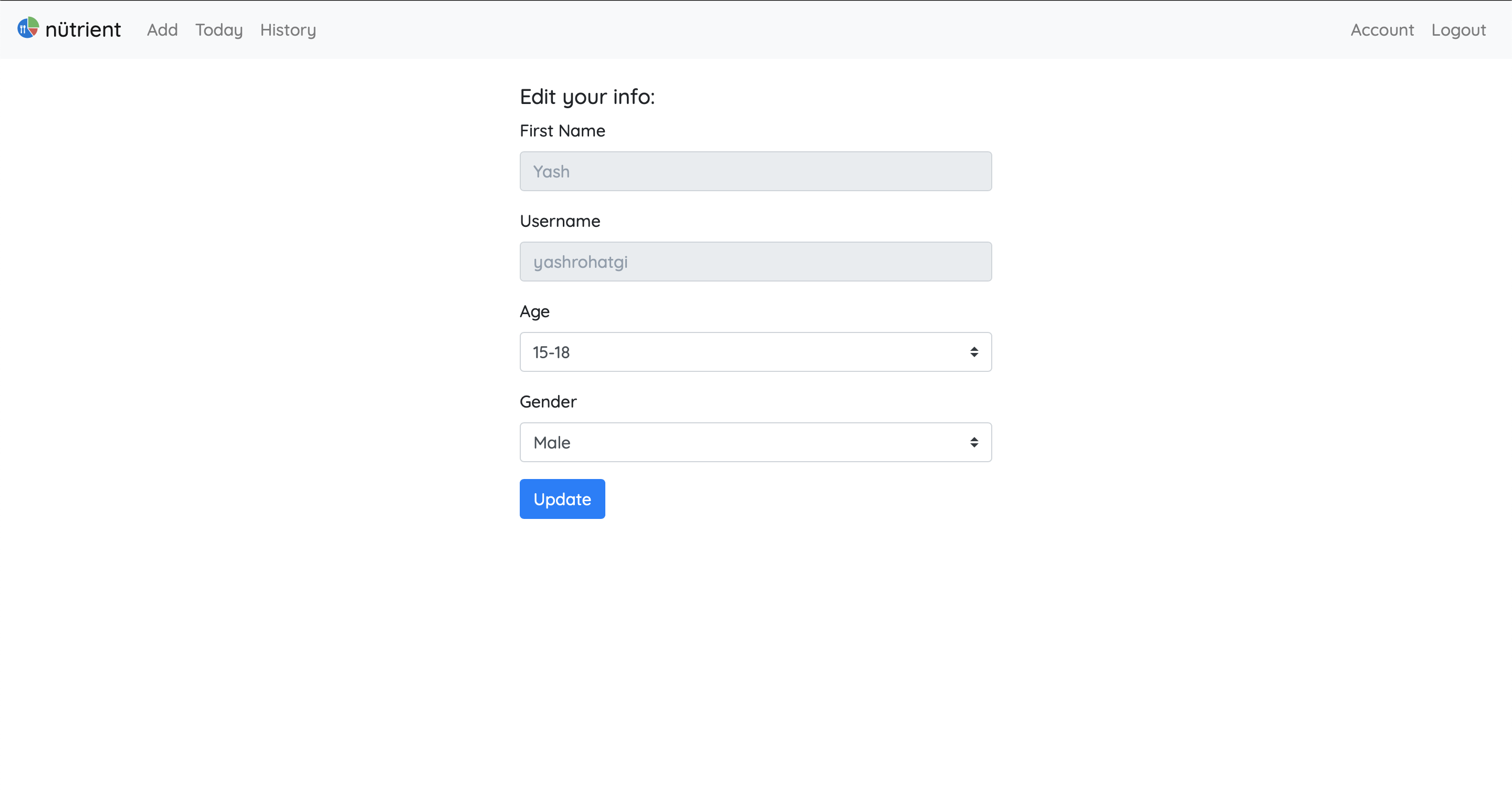This screenshot has width=1512, height=791.
Task: Click the Yash placeholder text field
Action: (755, 171)
